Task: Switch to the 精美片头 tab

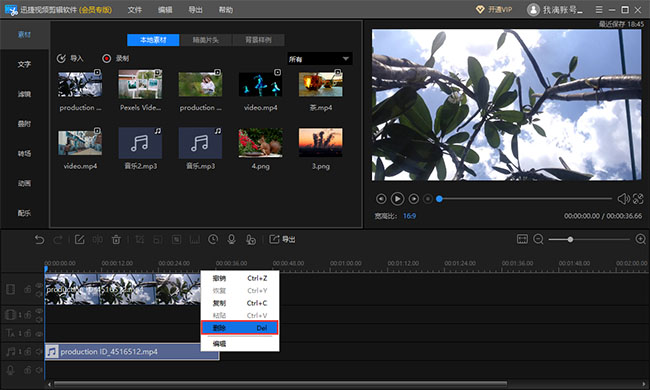Action: [x=206, y=40]
